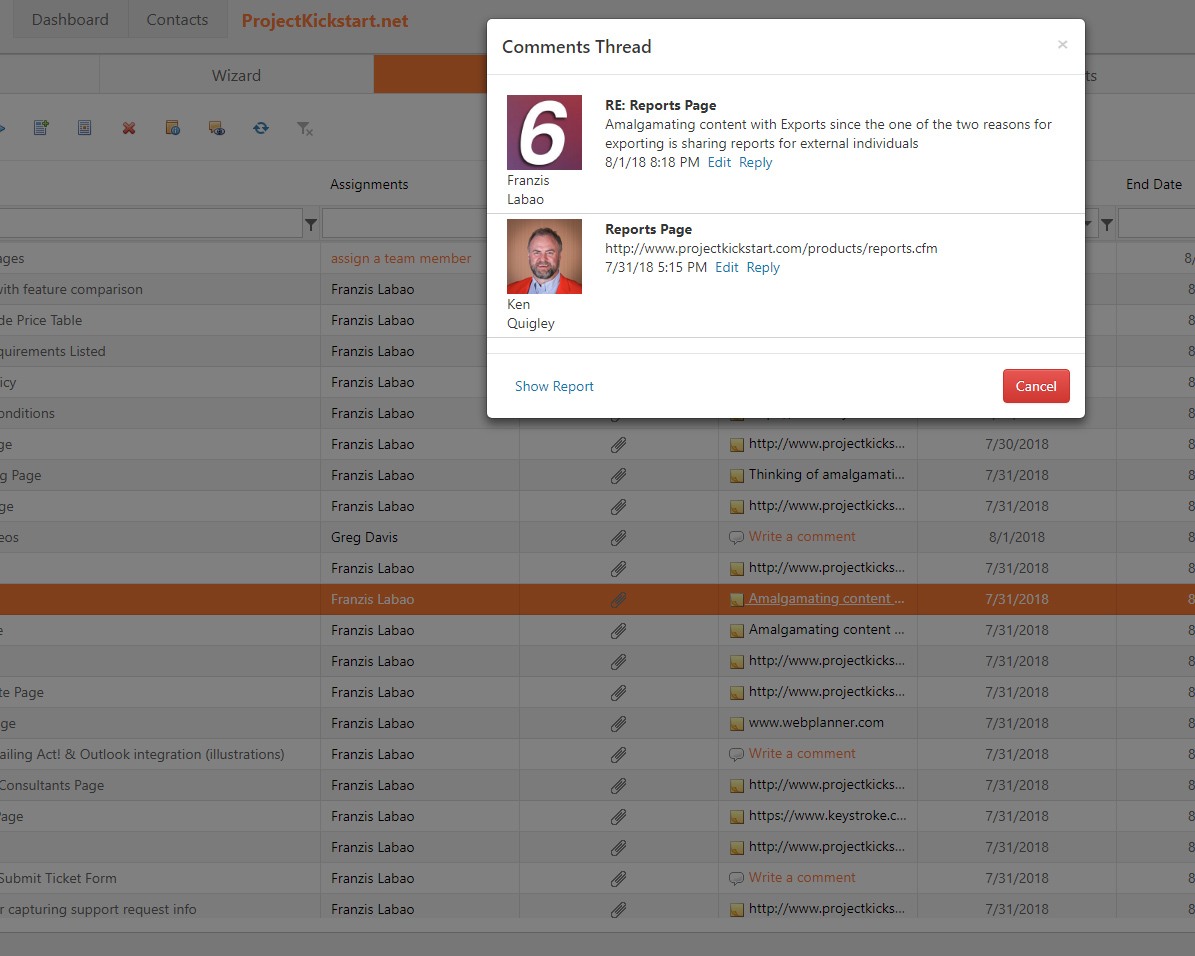This screenshot has height=956, width=1195.
Task: Open filter funnel beside first column filter box
Action: (x=311, y=224)
